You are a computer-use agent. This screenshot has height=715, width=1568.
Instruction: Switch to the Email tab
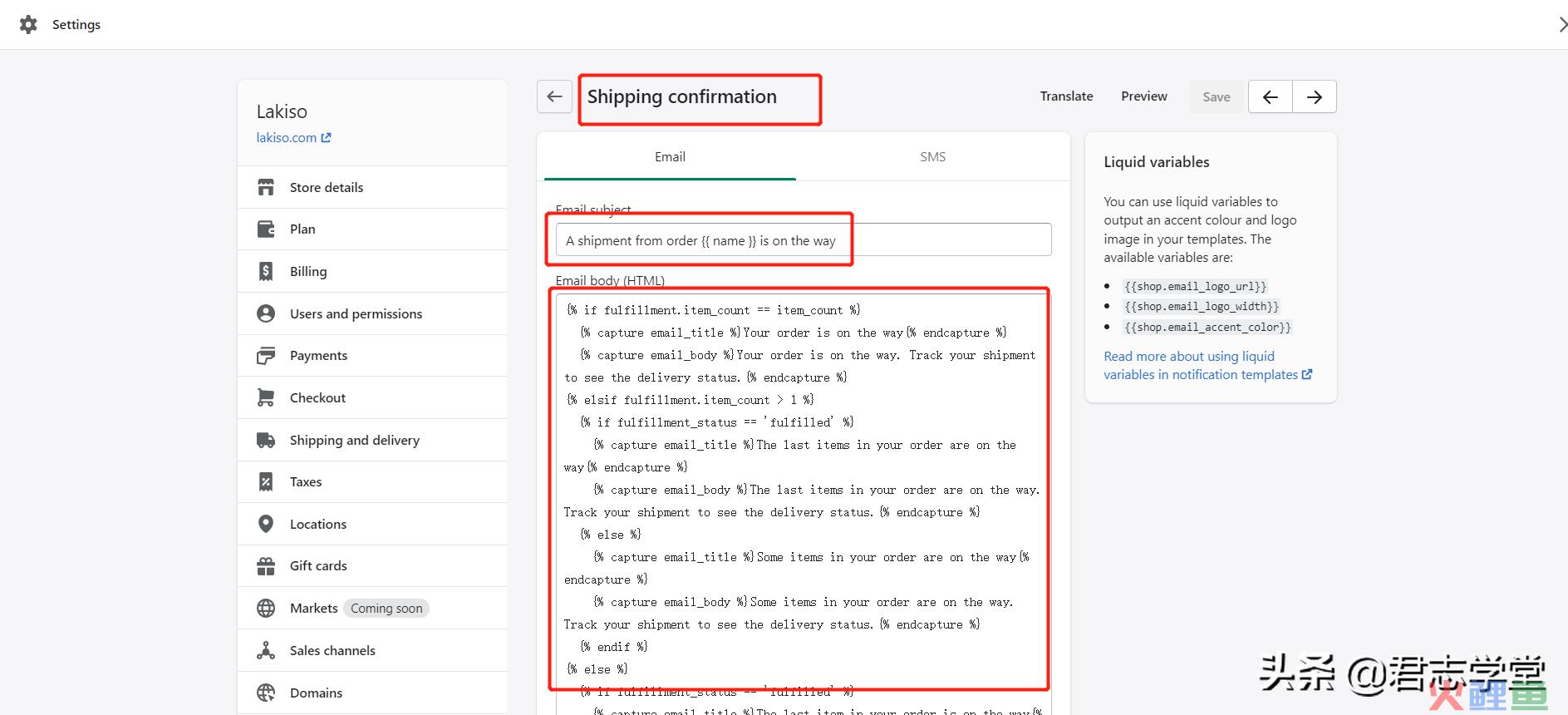670,157
